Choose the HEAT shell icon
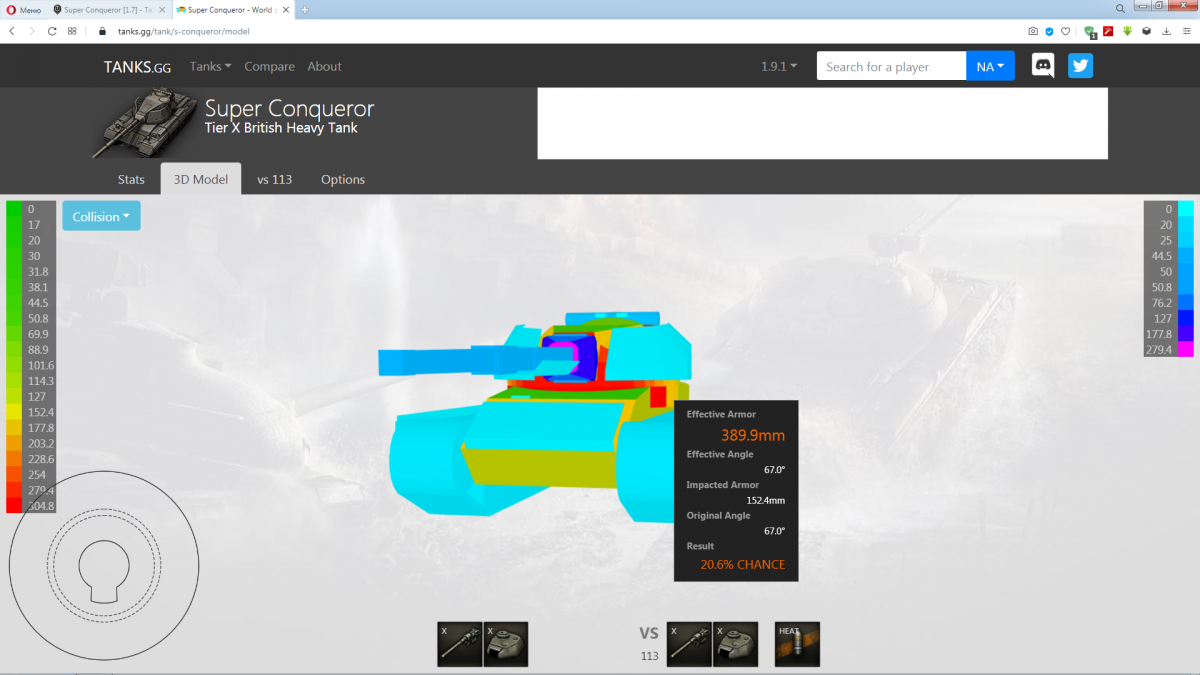This screenshot has height=675, width=1200. pos(797,644)
